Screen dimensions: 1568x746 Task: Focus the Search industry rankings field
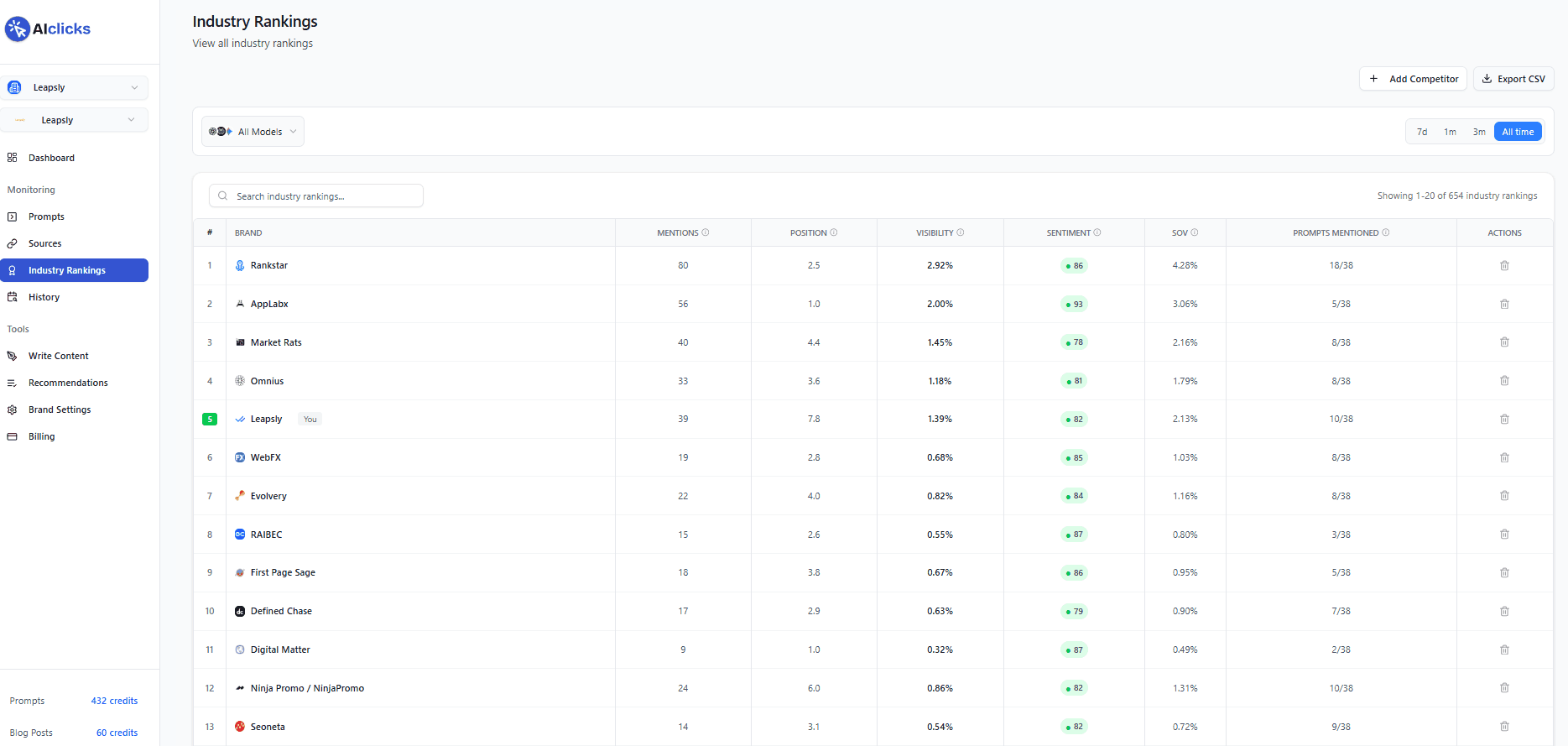[x=316, y=196]
